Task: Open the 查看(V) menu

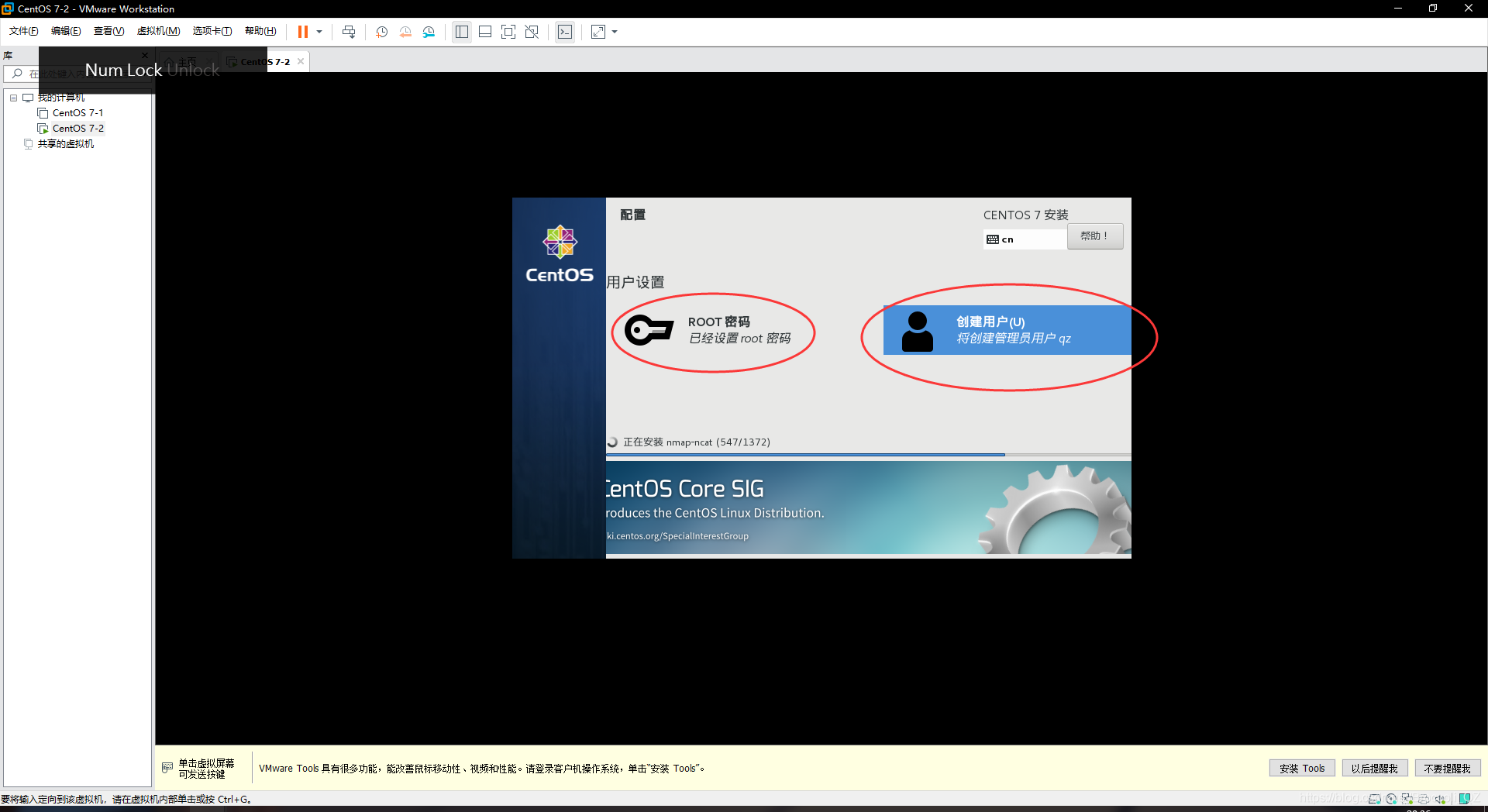Action: point(108,31)
